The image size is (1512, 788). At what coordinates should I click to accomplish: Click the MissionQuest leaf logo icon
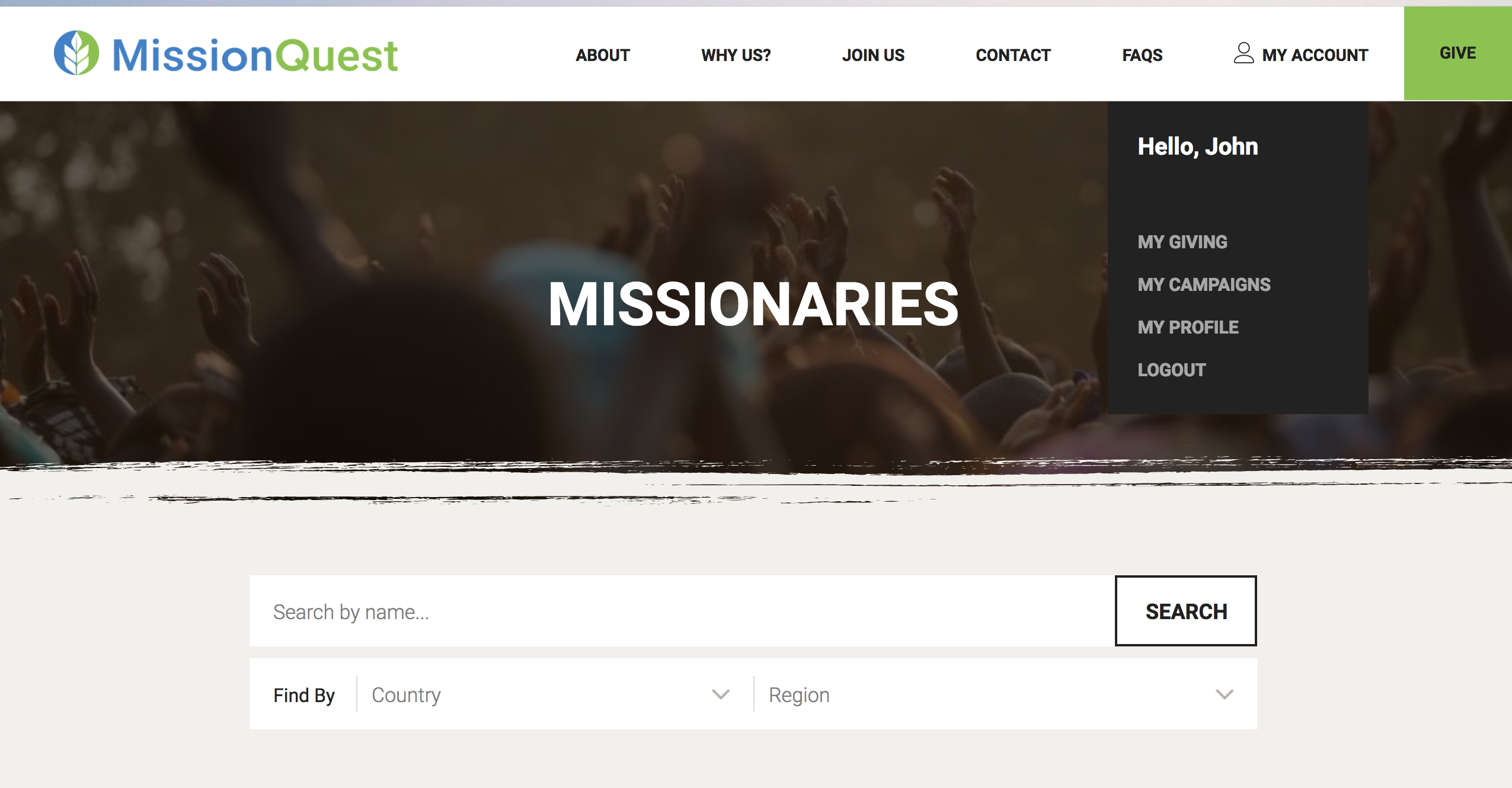[76, 53]
